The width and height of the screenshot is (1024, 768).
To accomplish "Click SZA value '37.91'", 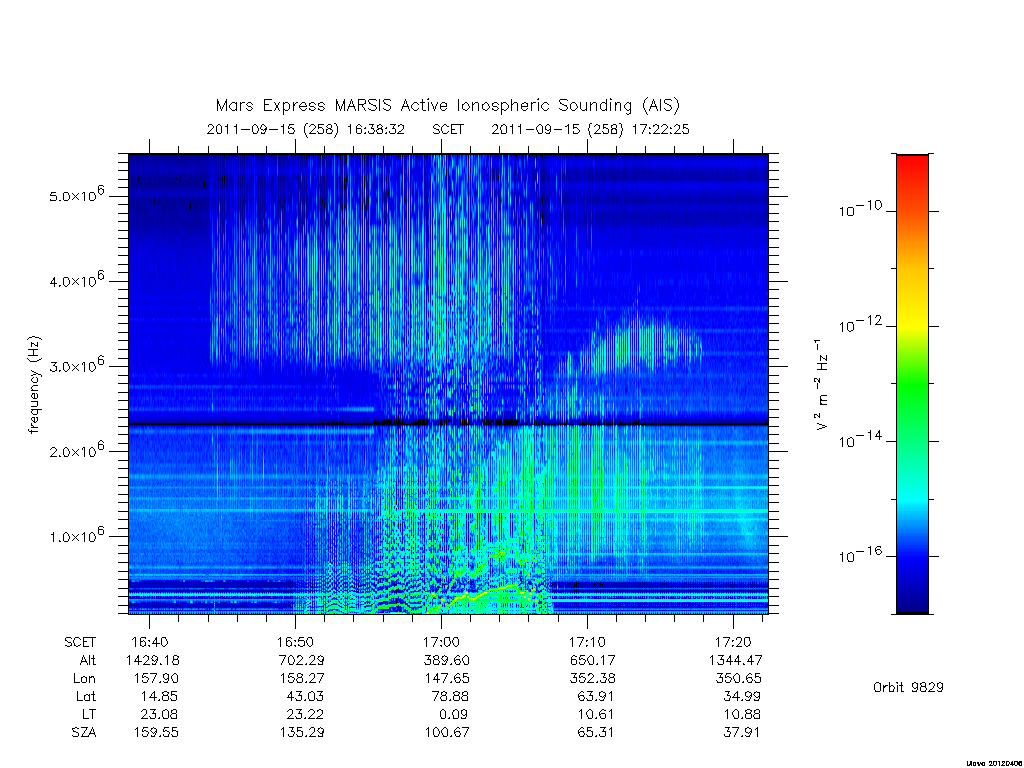I will pos(742,733).
